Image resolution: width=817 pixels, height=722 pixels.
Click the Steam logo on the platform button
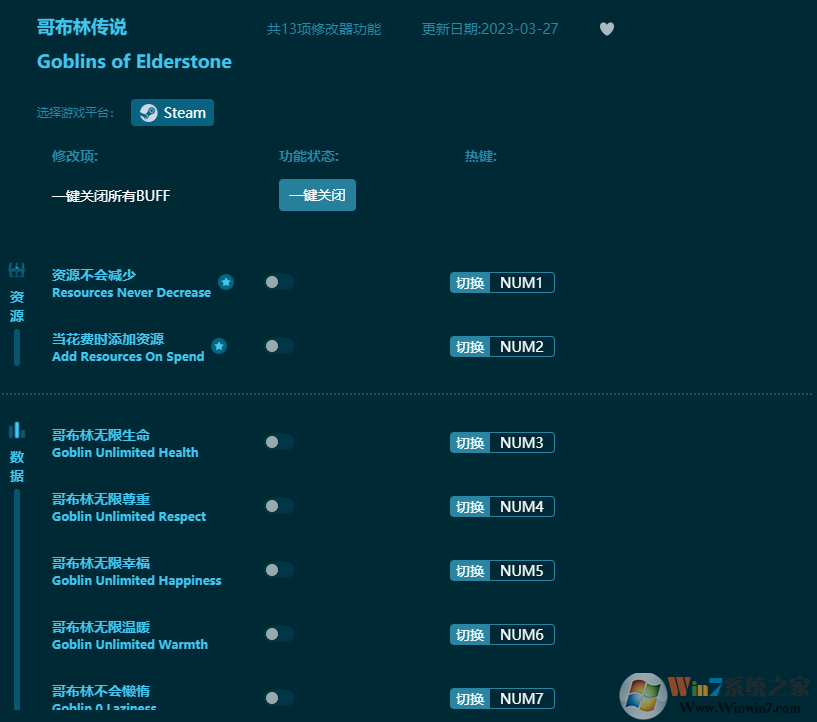[x=148, y=112]
